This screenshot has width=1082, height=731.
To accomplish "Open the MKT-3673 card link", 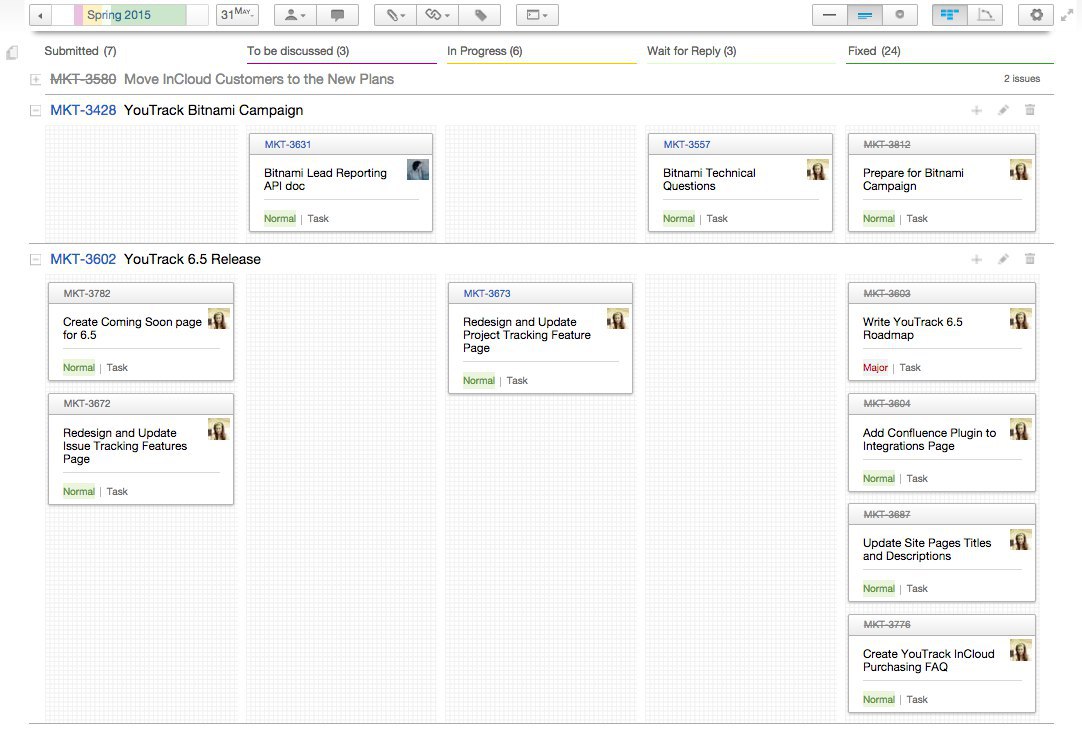I will 487,293.
